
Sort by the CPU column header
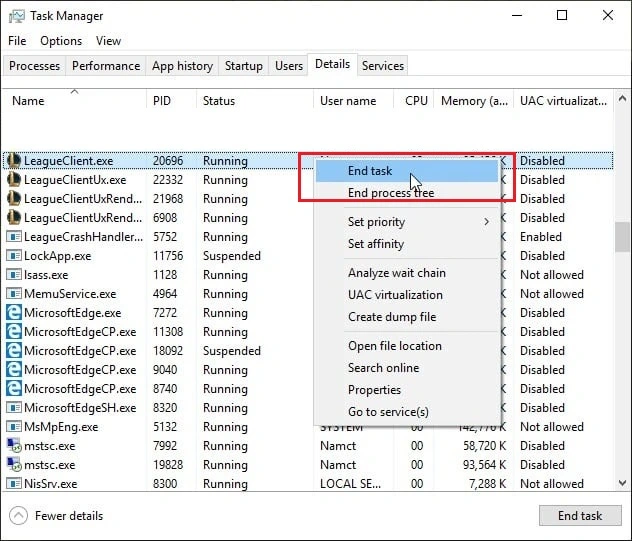414,100
